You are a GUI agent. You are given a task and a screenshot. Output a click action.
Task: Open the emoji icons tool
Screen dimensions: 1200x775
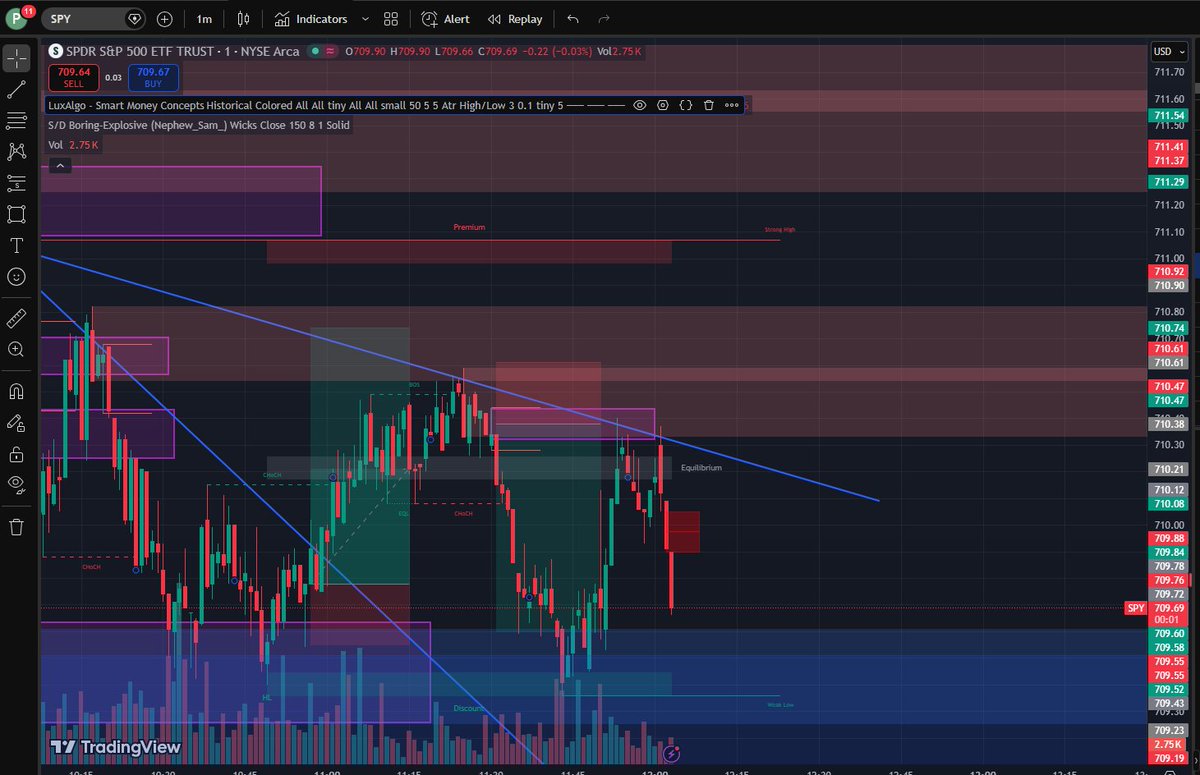pos(16,277)
